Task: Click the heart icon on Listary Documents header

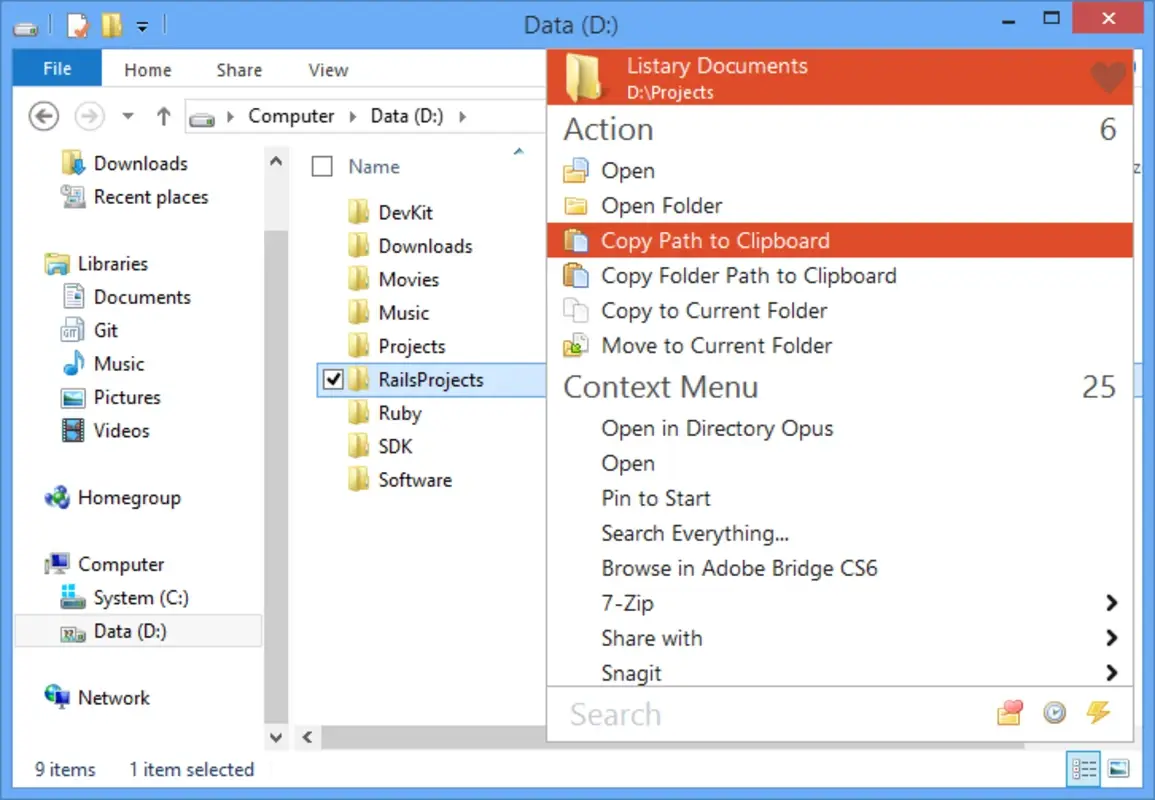Action: 1108,77
